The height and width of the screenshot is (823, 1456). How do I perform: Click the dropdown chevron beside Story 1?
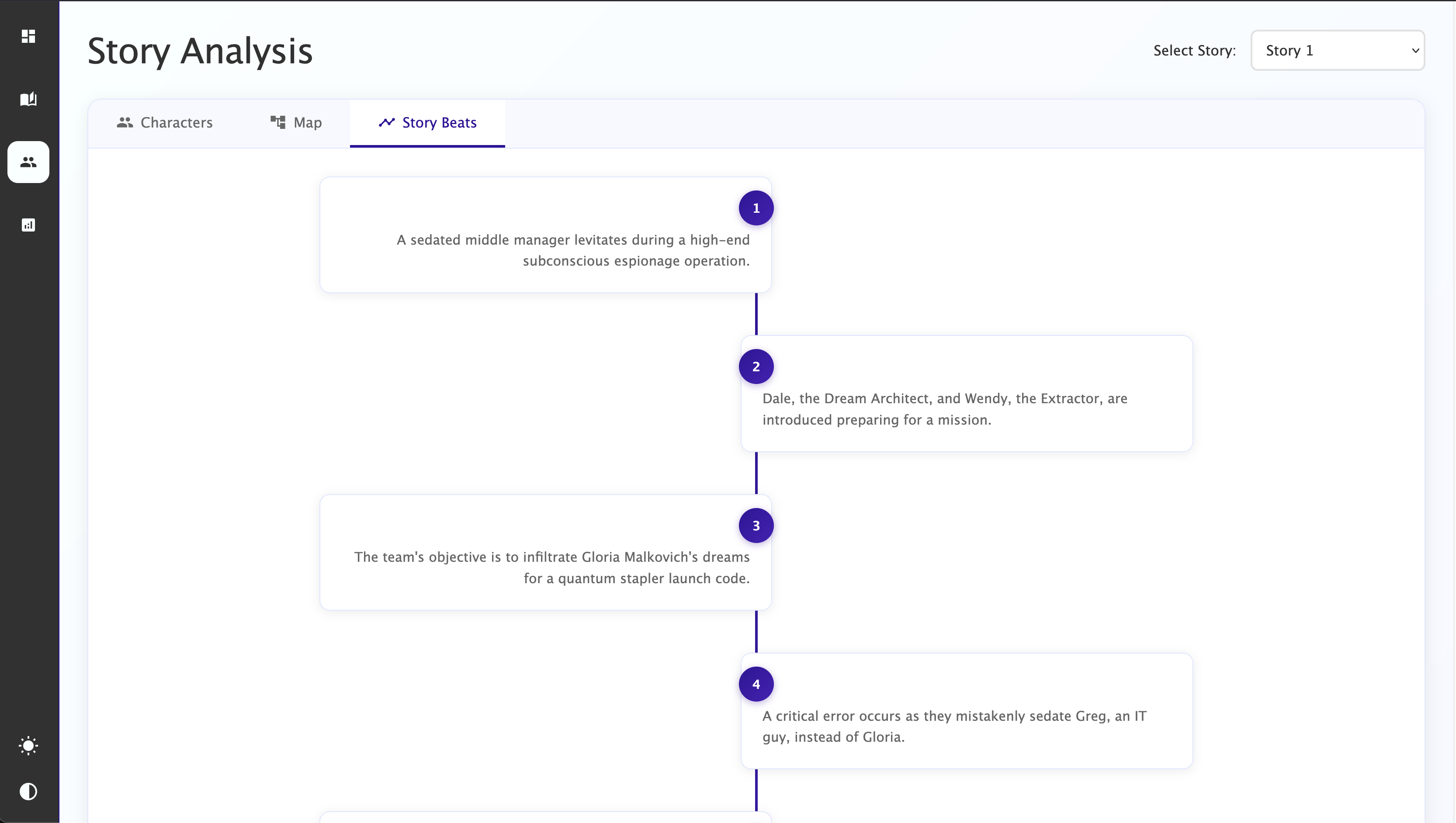pos(1415,50)
